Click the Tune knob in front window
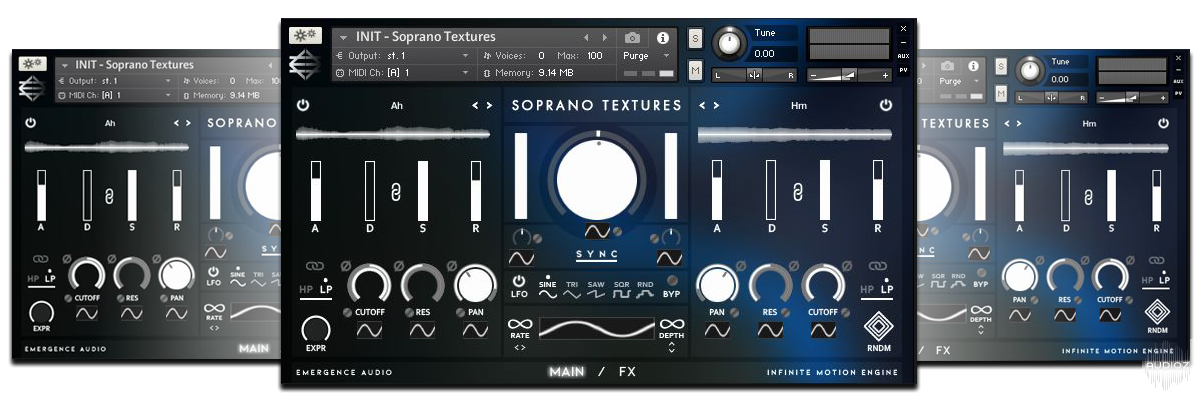The image size is (1200, 400). [x=731, y=42]
